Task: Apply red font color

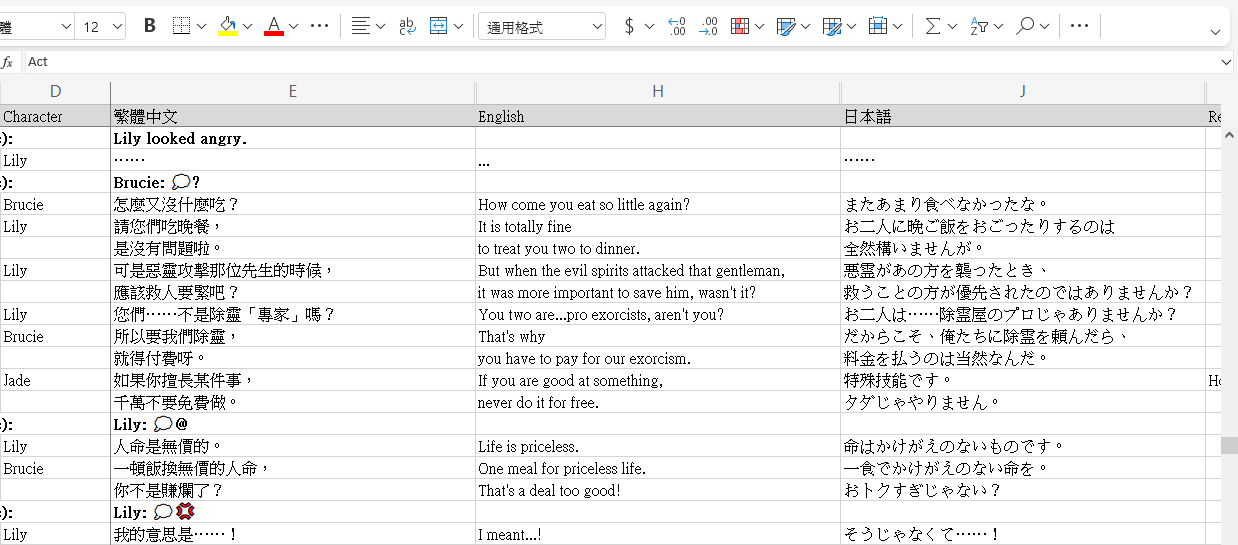Action: pos(274,26)
